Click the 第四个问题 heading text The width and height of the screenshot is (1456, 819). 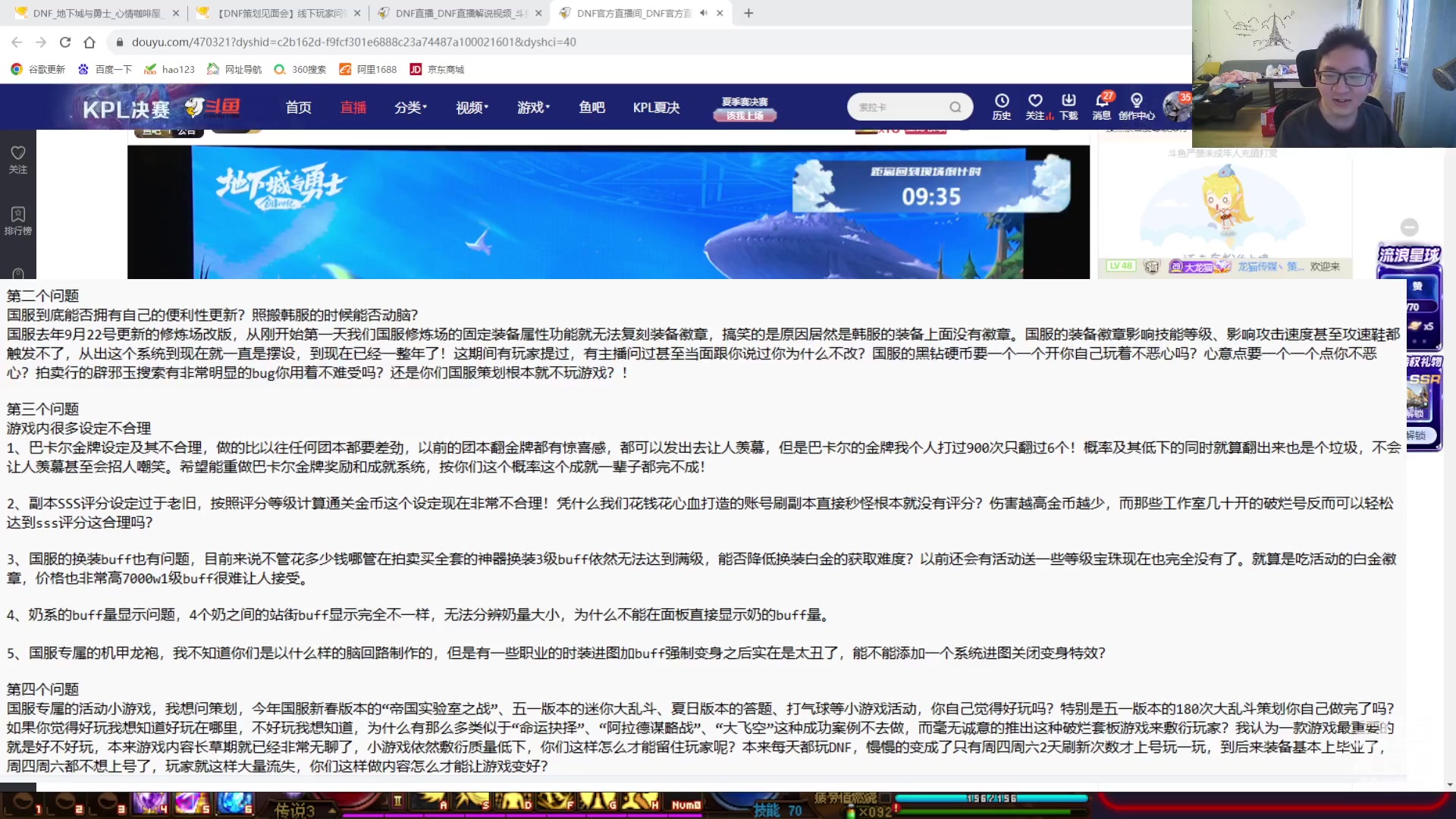tap(42, 689)
